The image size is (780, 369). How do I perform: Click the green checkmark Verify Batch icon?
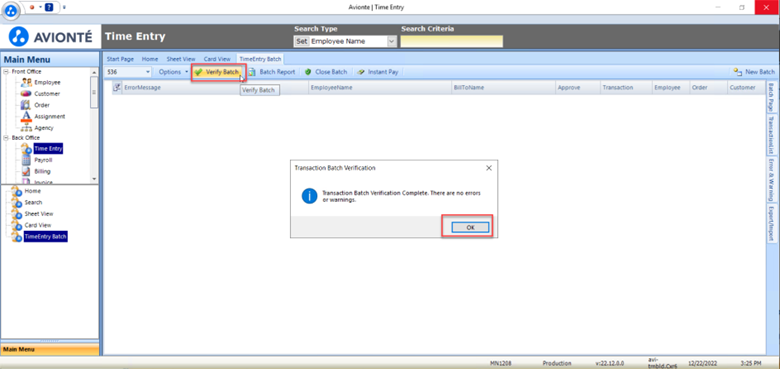click(x=198, y=72)
